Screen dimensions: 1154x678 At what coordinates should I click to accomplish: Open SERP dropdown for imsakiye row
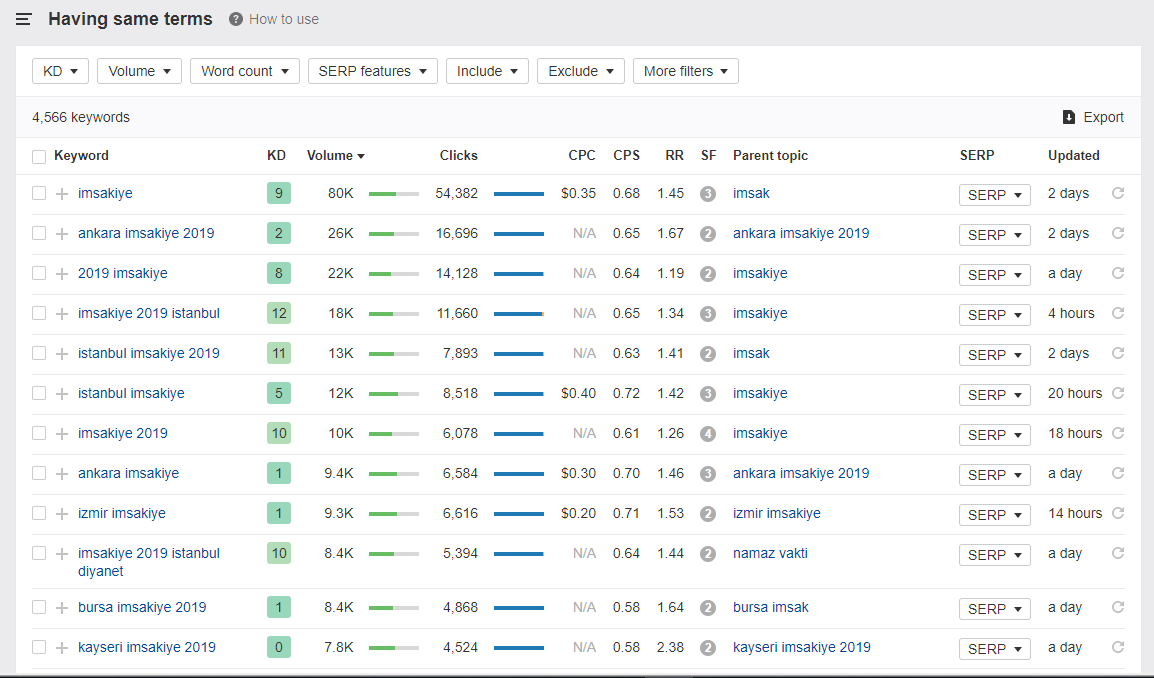pyautogui.click(x=994, y=195)
